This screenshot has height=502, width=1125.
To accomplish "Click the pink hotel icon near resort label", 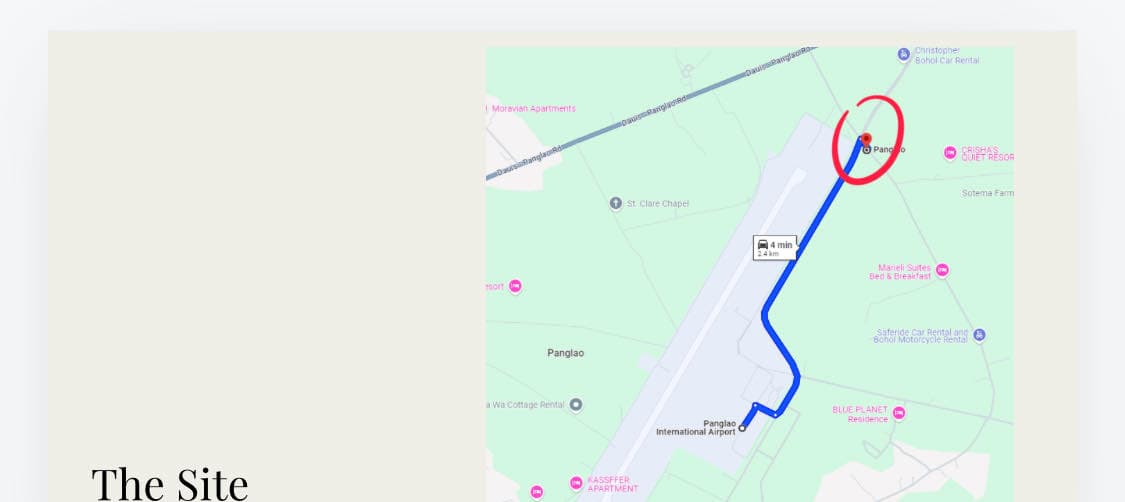I will click(515, 287).
